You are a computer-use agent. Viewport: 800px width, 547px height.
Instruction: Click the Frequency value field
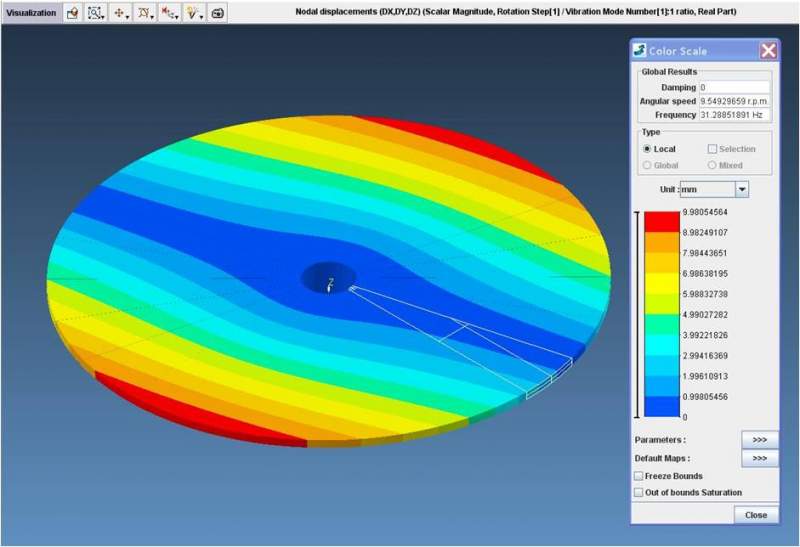click(734, 115)
